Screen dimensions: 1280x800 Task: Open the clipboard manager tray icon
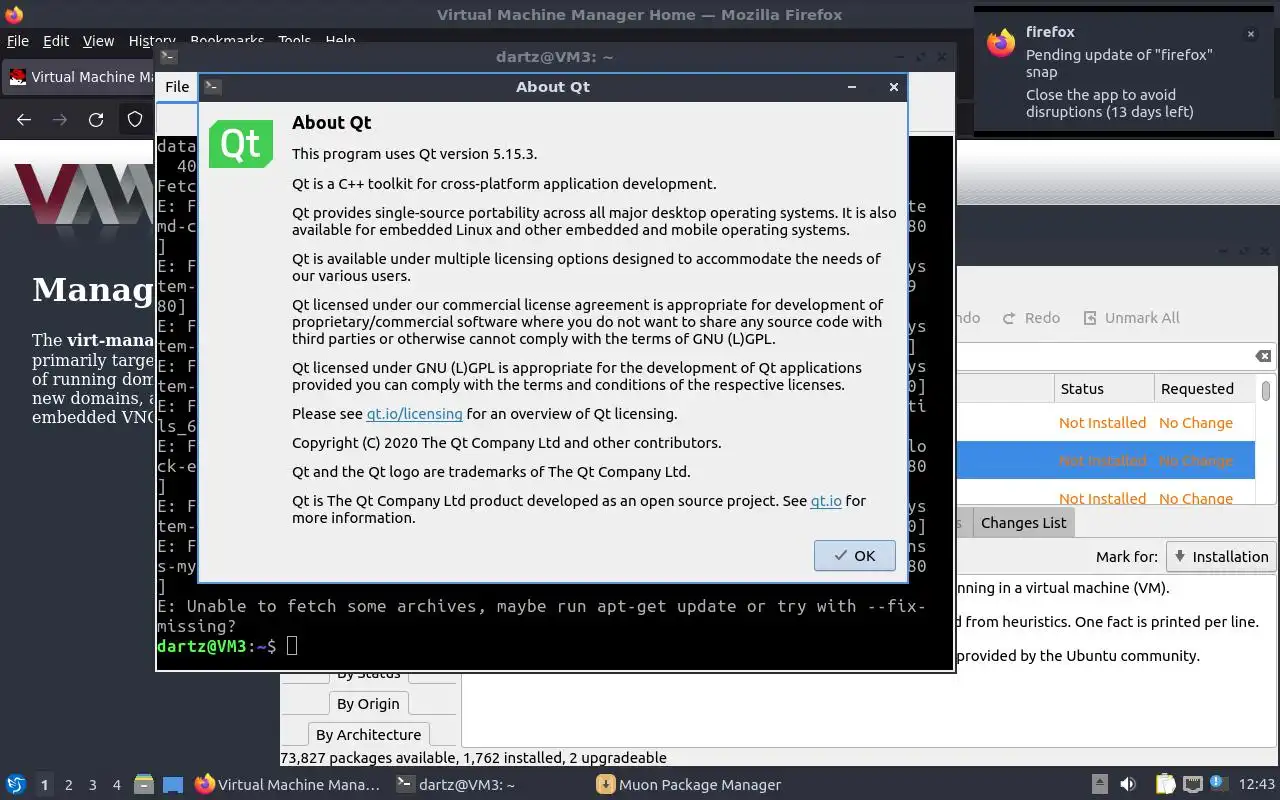(x=1166, y=785)
